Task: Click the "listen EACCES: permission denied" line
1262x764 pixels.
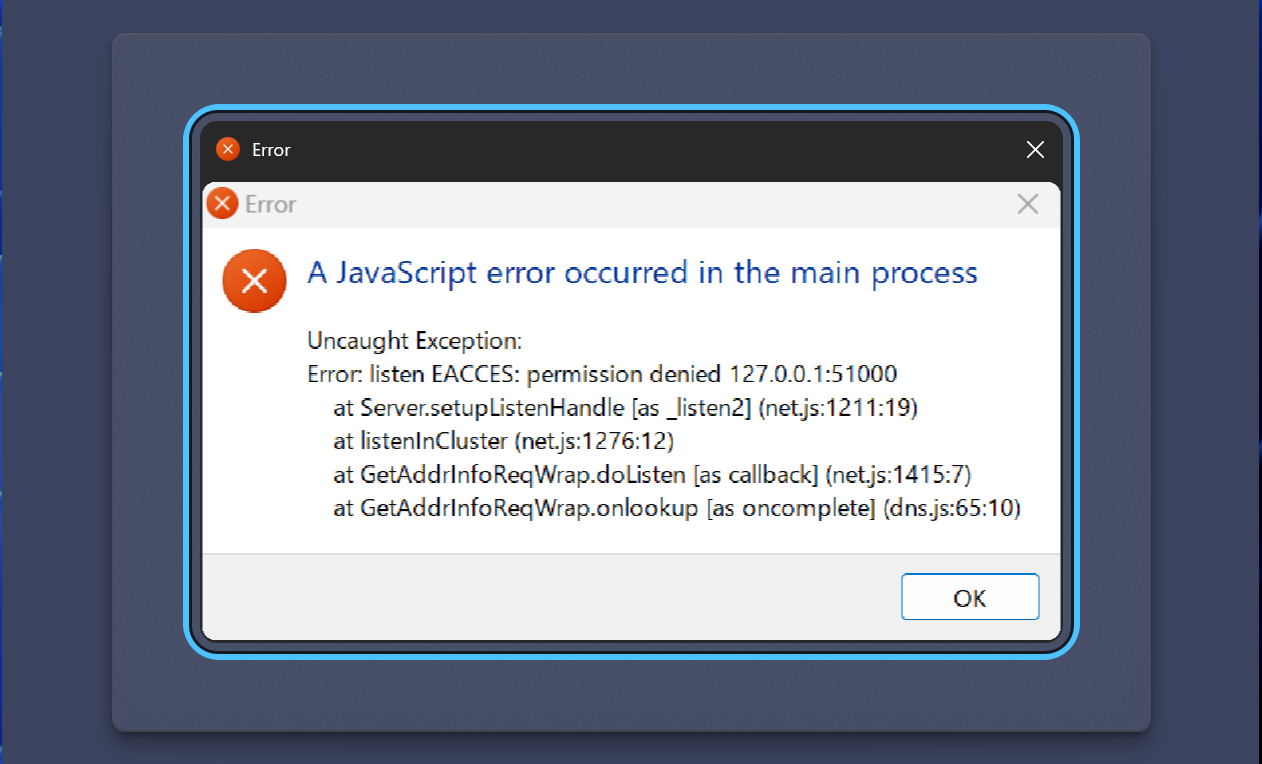Action: click(602, 375)
